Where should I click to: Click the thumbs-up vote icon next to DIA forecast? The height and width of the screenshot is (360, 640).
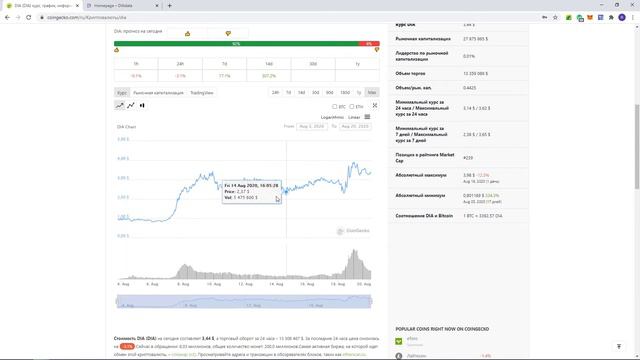coord(187,33)
